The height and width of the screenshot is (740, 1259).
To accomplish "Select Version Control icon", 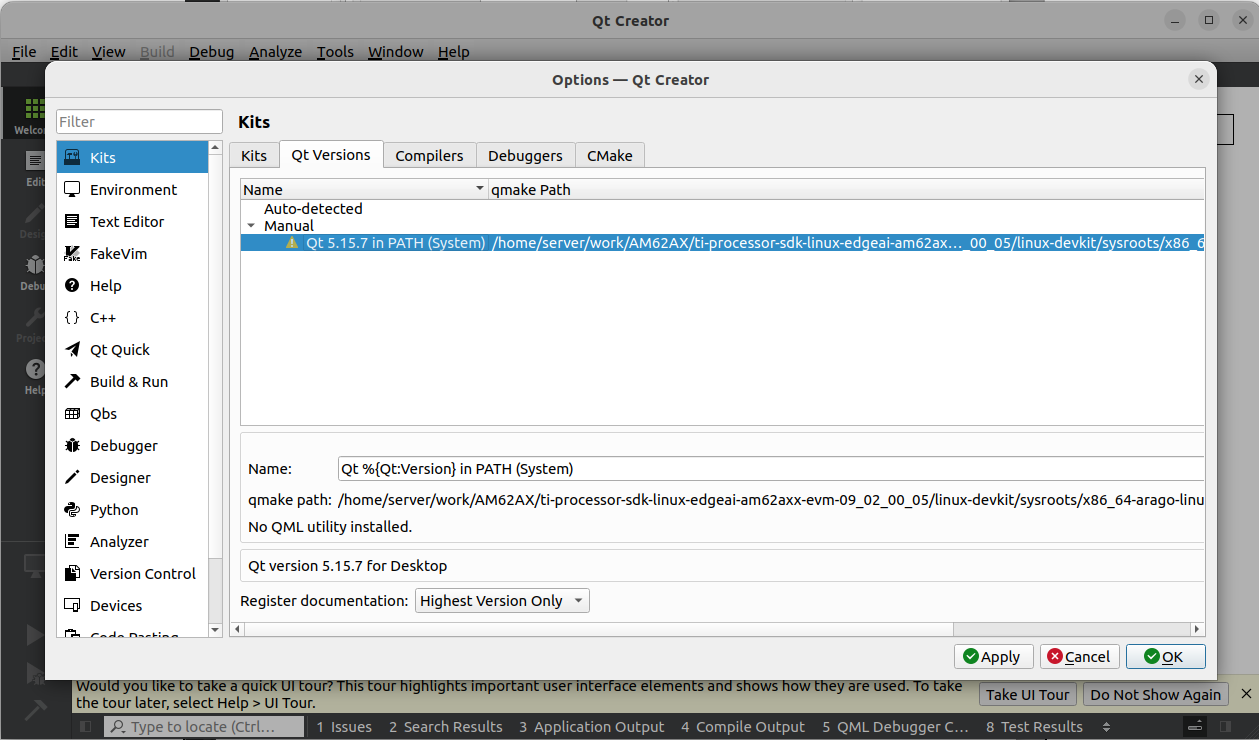I will pyautogui.click(x=72, y=574).
